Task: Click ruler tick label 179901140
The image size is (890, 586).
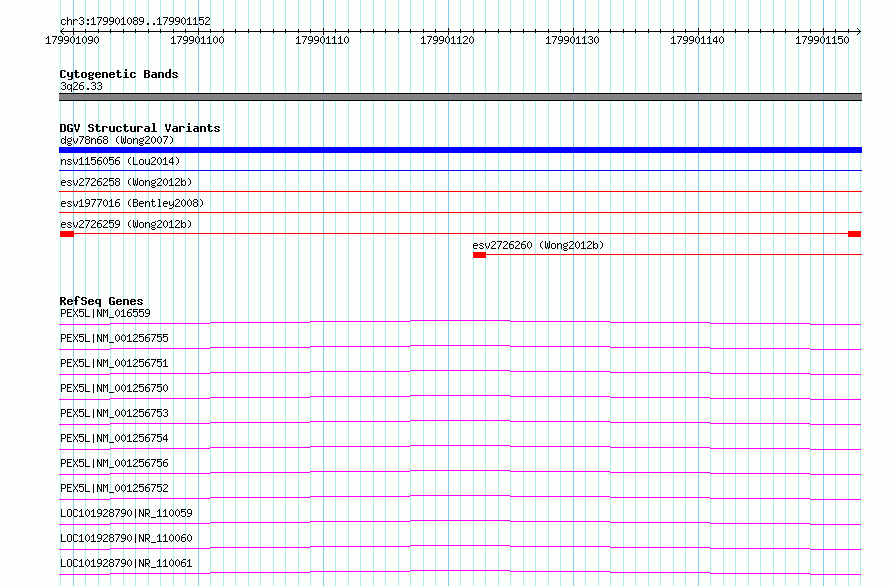Action: click(697, 40)
